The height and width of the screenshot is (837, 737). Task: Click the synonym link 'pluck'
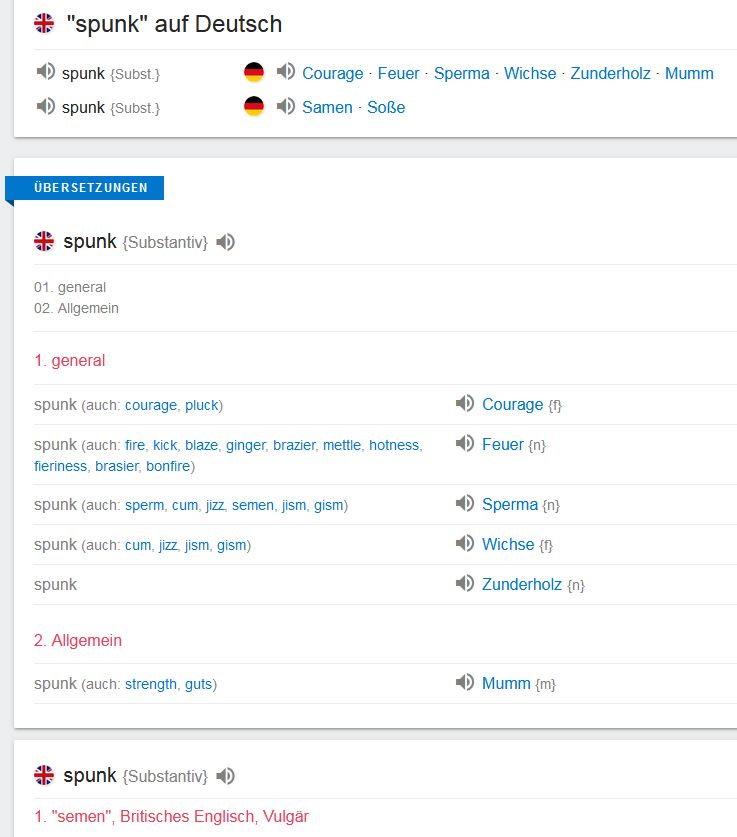tap(201, 405)
